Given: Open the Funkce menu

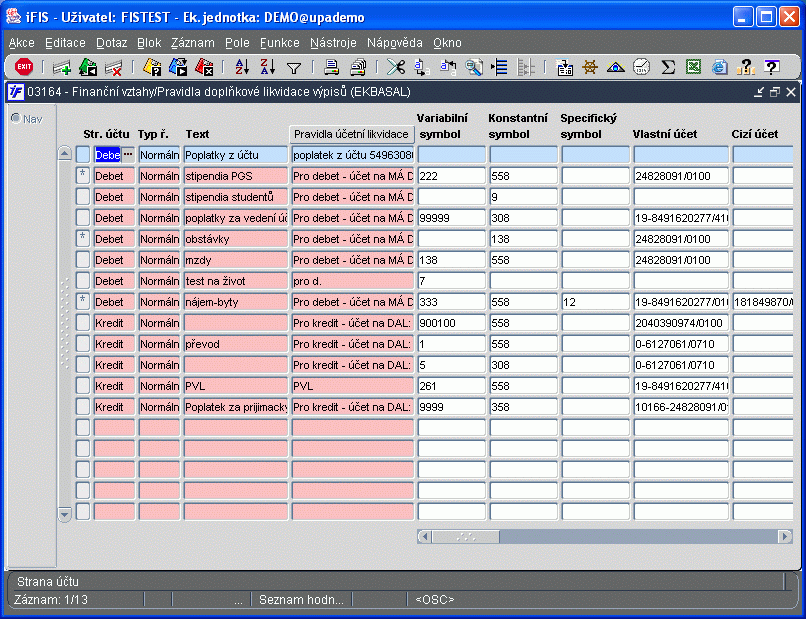Looking at the screenshot, I should point(280,43).
